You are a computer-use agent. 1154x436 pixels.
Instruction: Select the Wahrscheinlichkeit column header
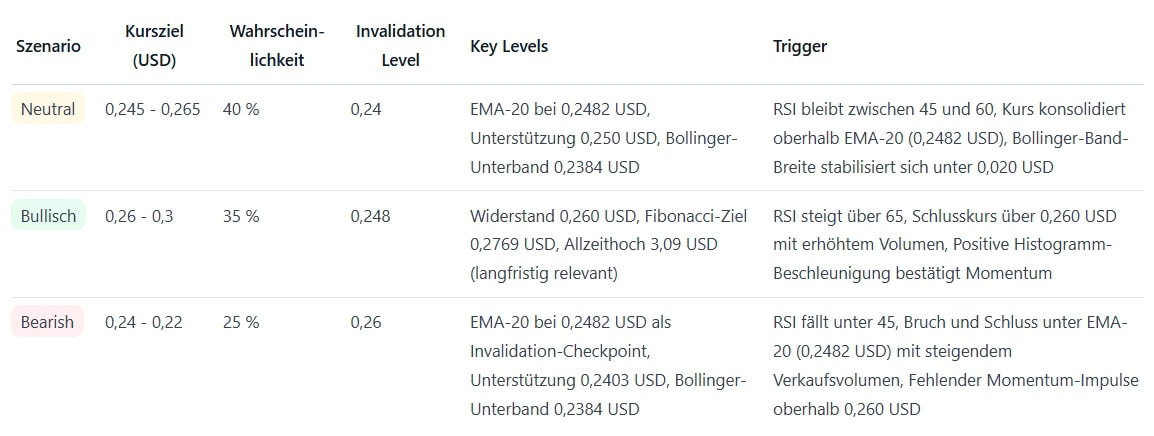(277, 46)
